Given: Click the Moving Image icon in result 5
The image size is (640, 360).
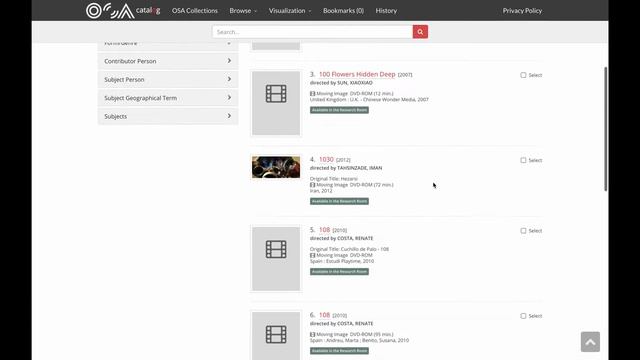Looking at the screenshot, I should (313, 255).
